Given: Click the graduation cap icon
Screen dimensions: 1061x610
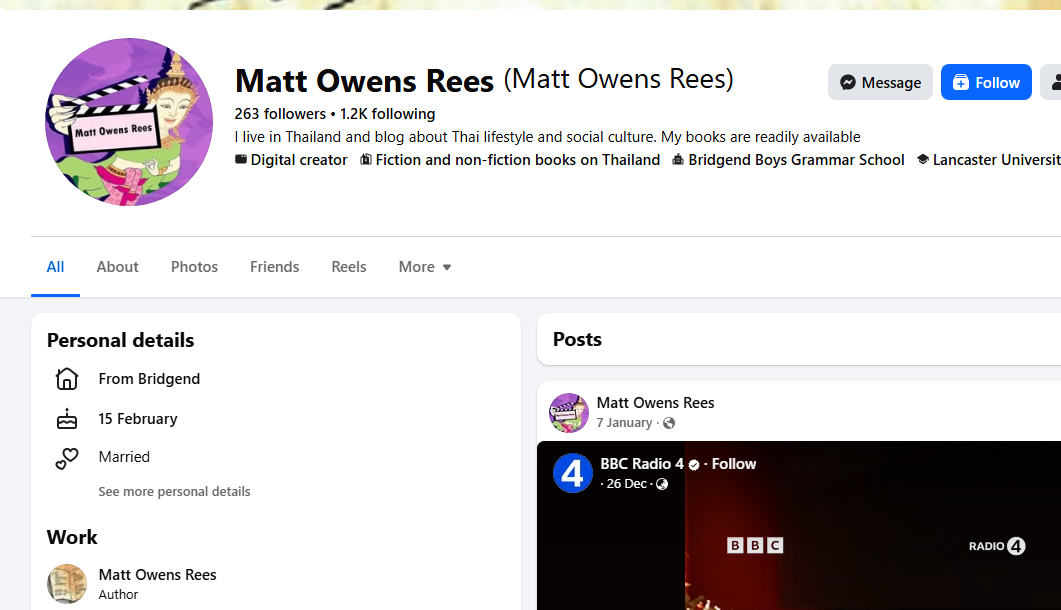Looking at the screenshot, I should tap(922, 160).
